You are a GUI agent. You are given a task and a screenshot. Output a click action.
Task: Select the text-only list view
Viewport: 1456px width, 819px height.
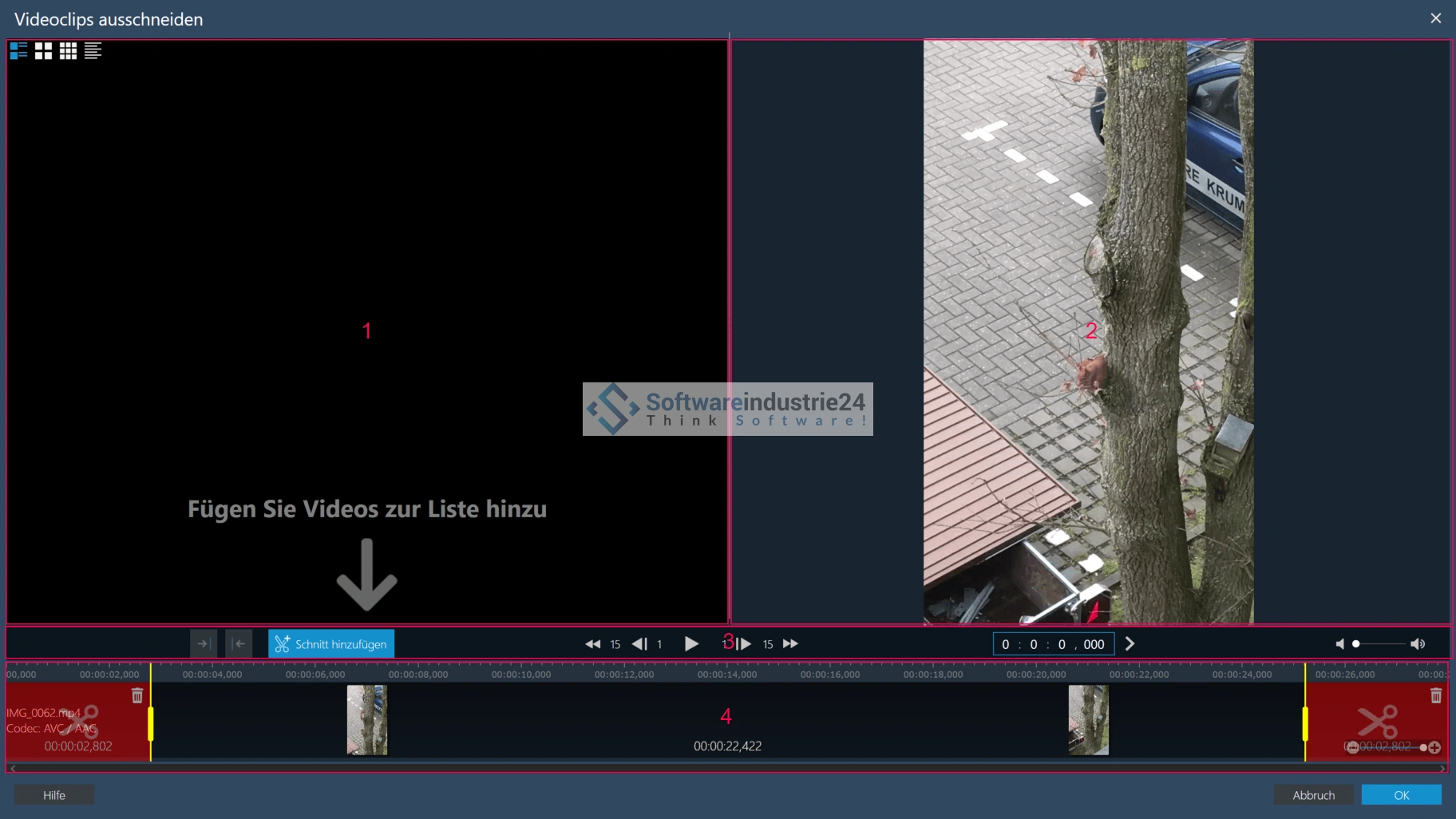(93, 51)
